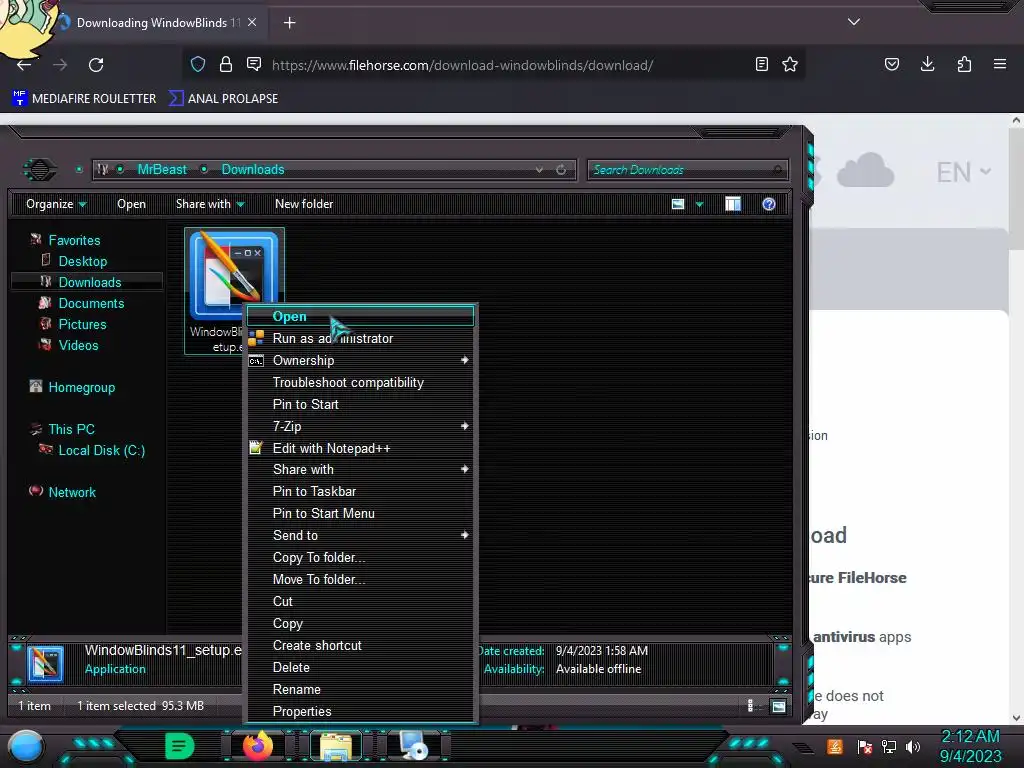Select WindowBlinds setup file thumbnail

coord(233,274)
